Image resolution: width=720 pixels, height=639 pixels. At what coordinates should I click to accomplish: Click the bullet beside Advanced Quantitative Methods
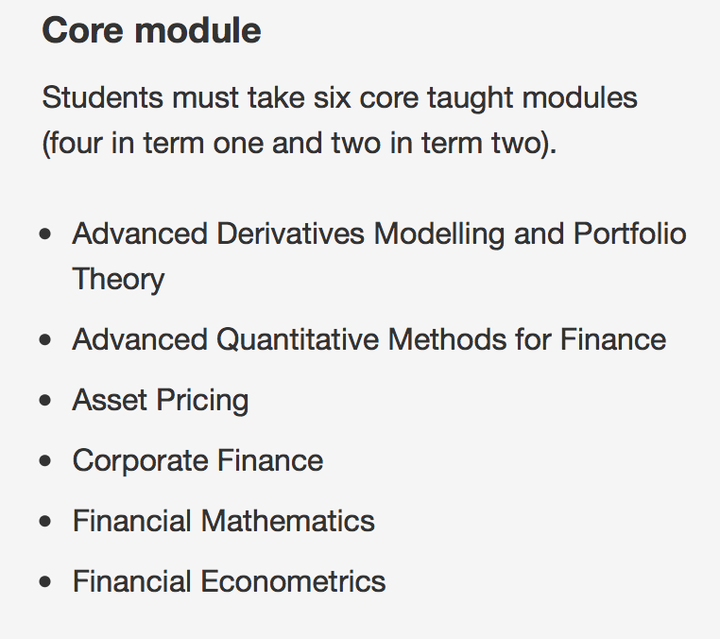pyautogui.click(x=45, y=340)
